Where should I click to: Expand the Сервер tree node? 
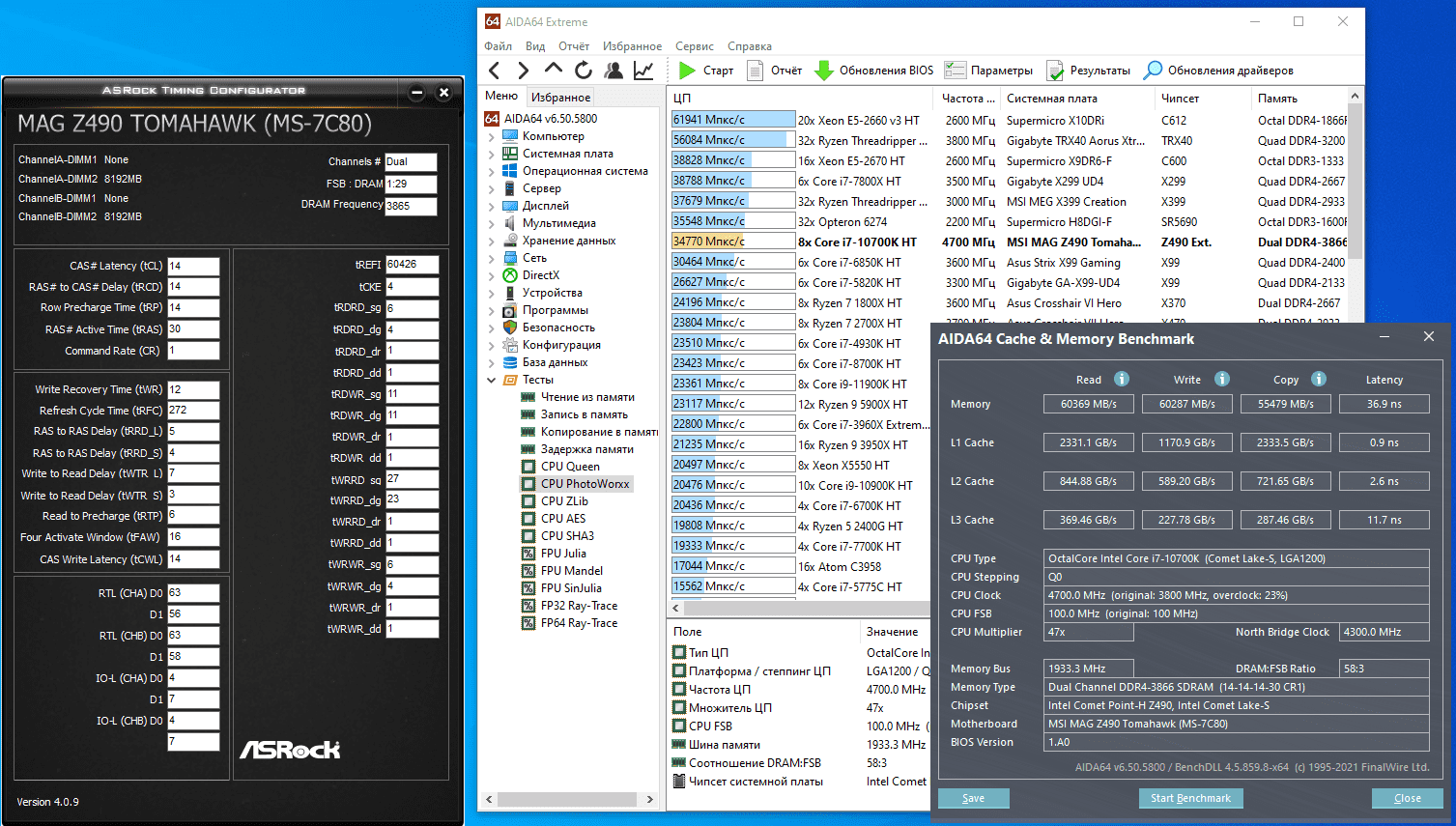tap(492, 188)
